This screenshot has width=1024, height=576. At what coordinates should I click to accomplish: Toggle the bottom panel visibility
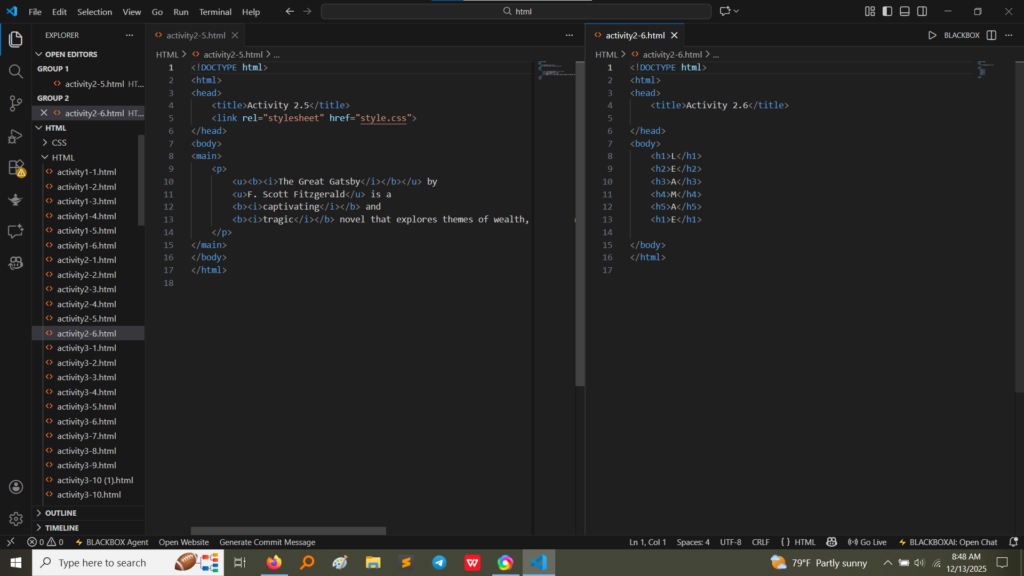point(904,12)
